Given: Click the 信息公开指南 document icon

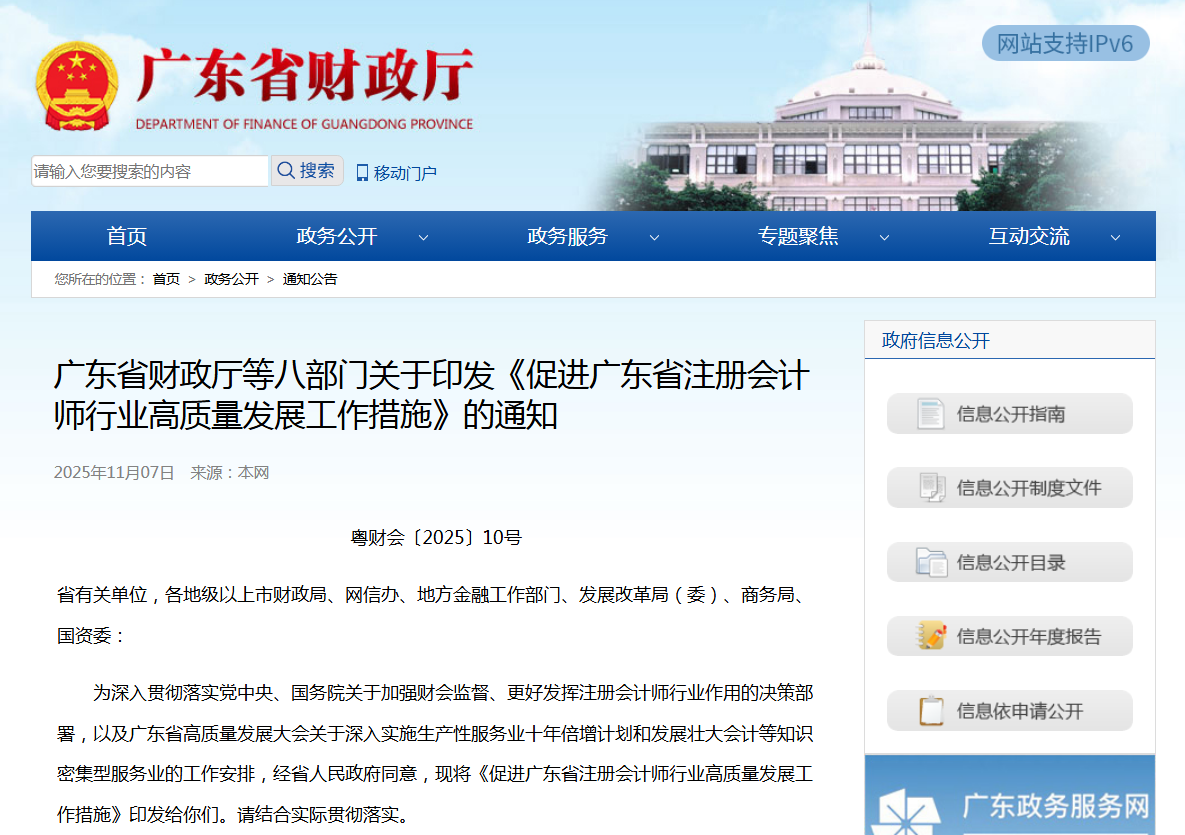Looking at the screenshot, I should (931, 414).
